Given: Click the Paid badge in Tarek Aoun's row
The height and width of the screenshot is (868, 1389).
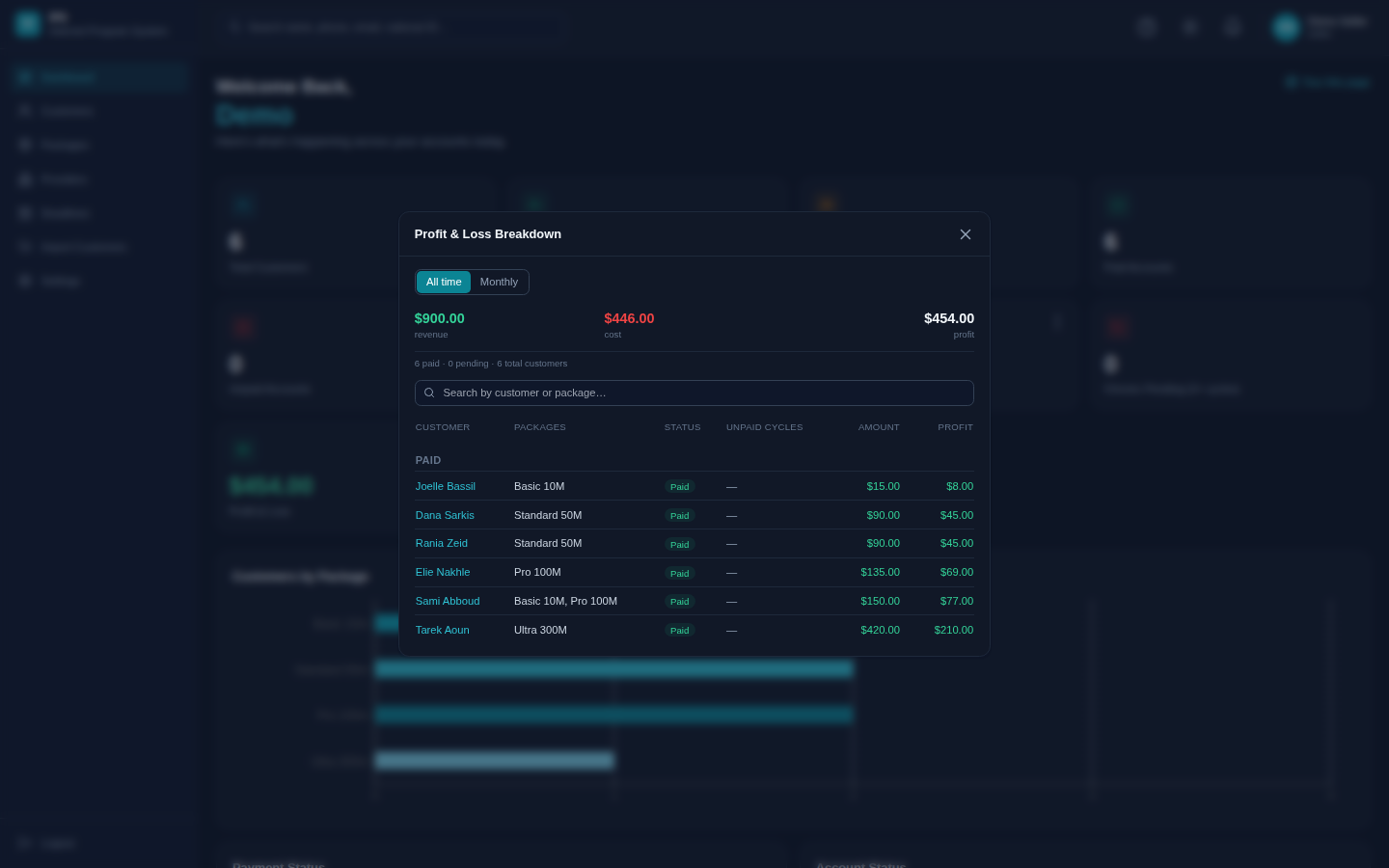Looking at the screenshot, I should click(680, 631).
